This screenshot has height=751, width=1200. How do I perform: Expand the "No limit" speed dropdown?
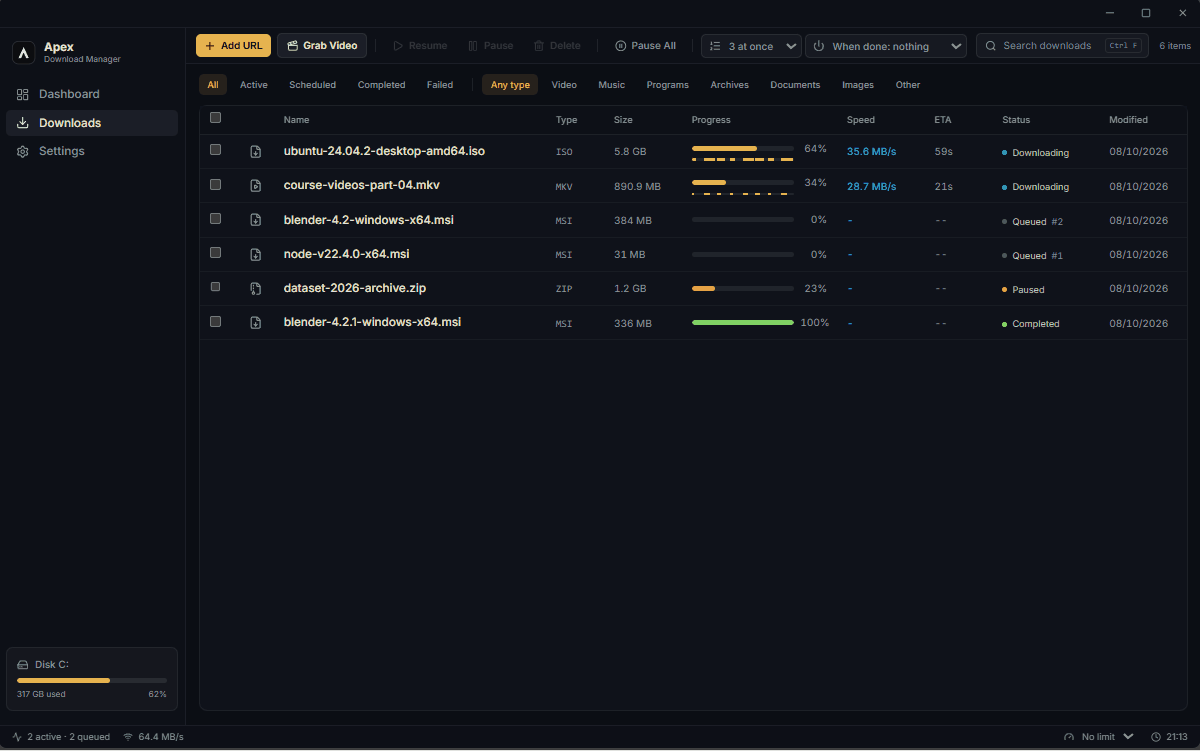pyautogui.click(x=1098, y=737)
